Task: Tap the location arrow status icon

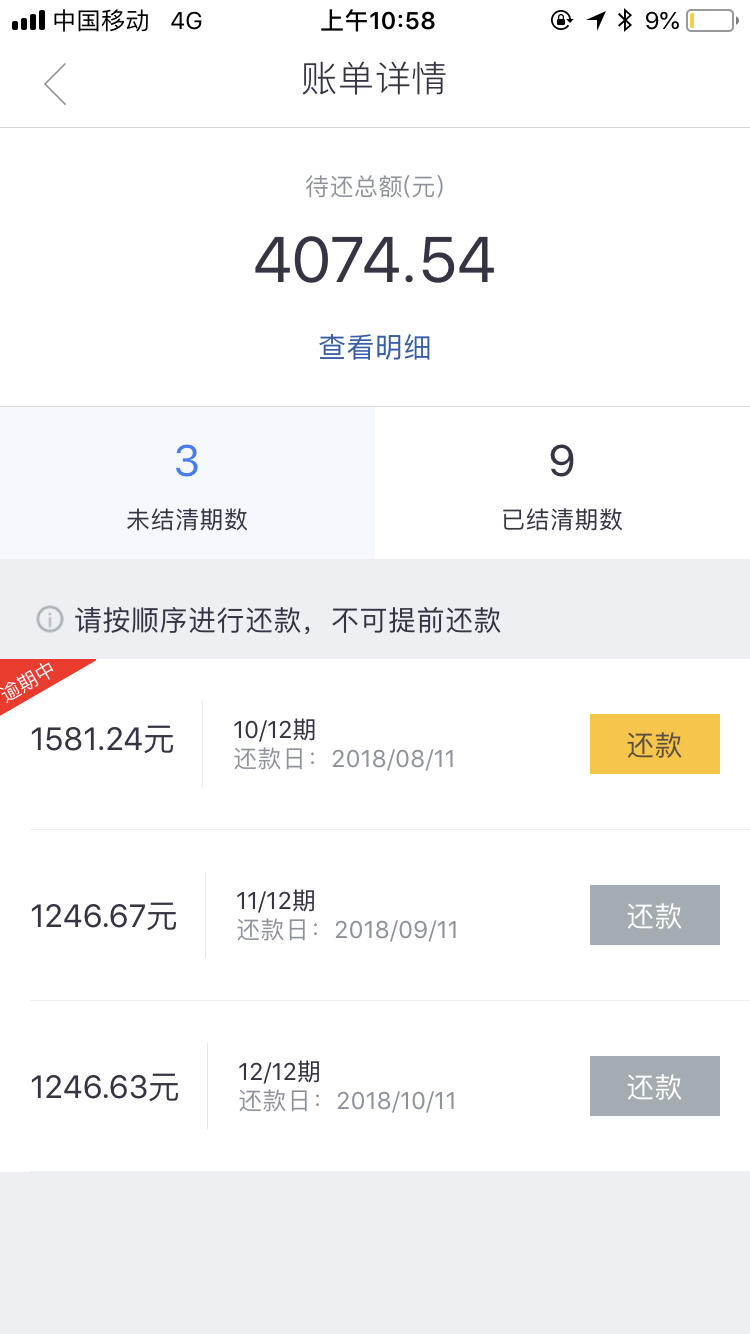Action: [x=596, y=20]
